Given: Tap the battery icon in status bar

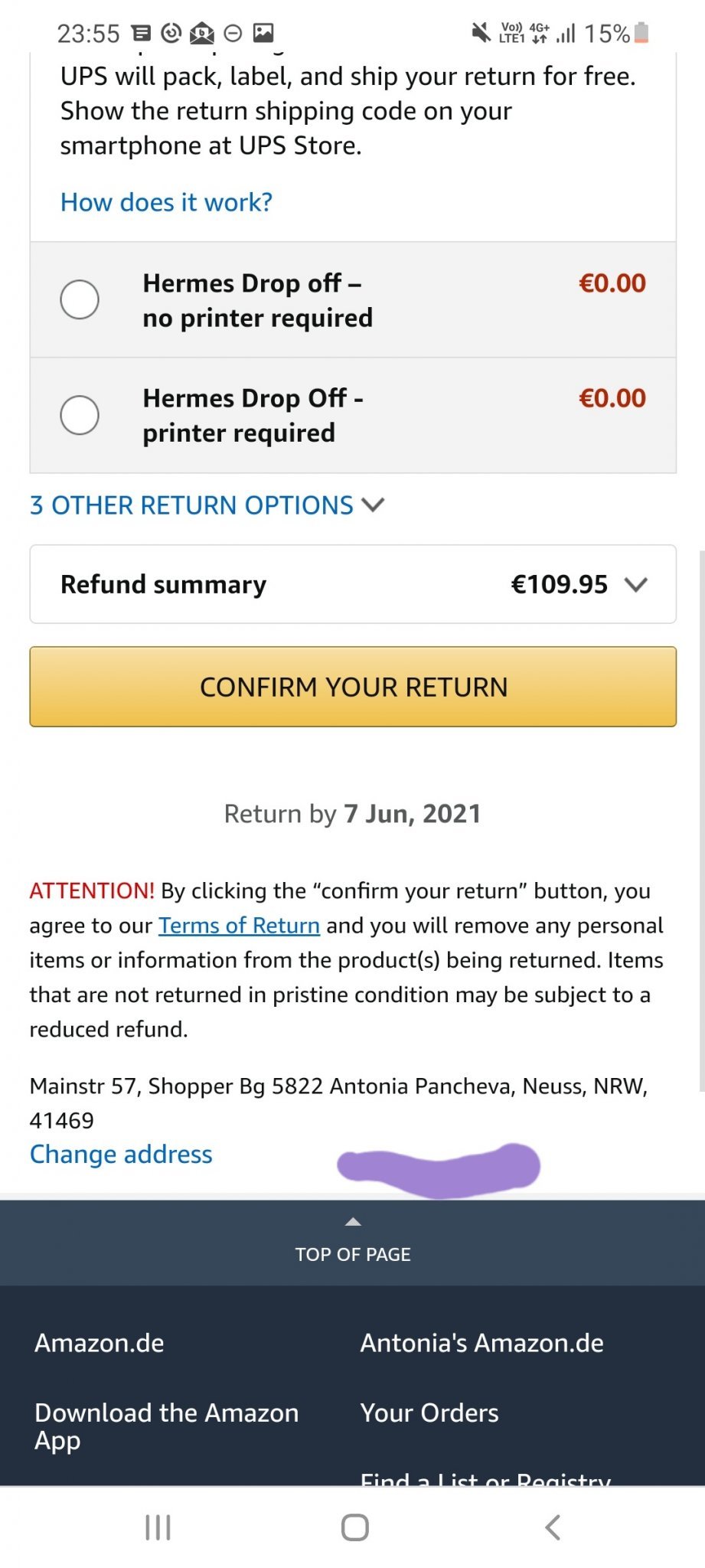Looking at the screenshot, I should point(641,33).
